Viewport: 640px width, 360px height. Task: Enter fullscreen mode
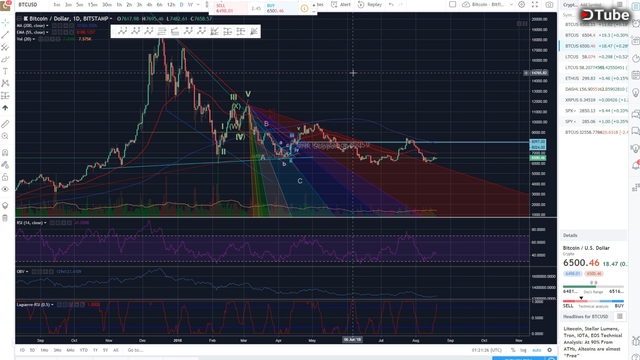(535, 4)
